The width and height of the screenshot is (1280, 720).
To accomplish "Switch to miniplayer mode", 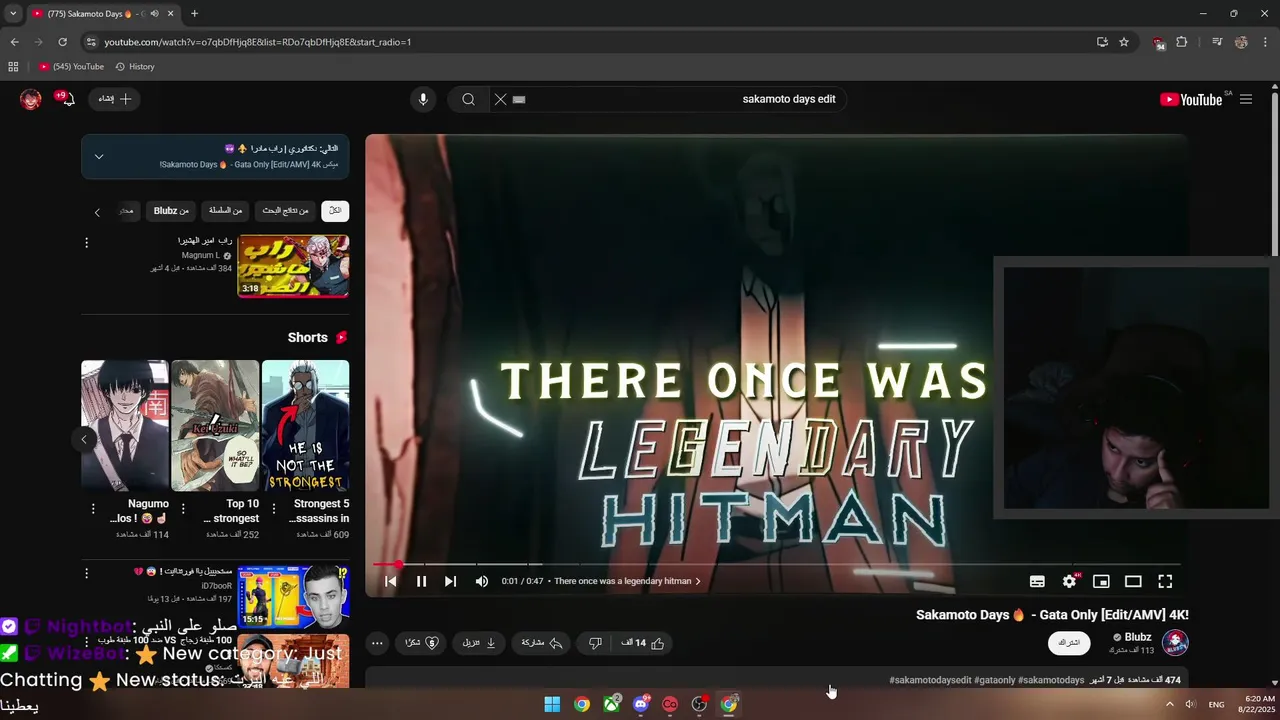I will point(1101,581).
